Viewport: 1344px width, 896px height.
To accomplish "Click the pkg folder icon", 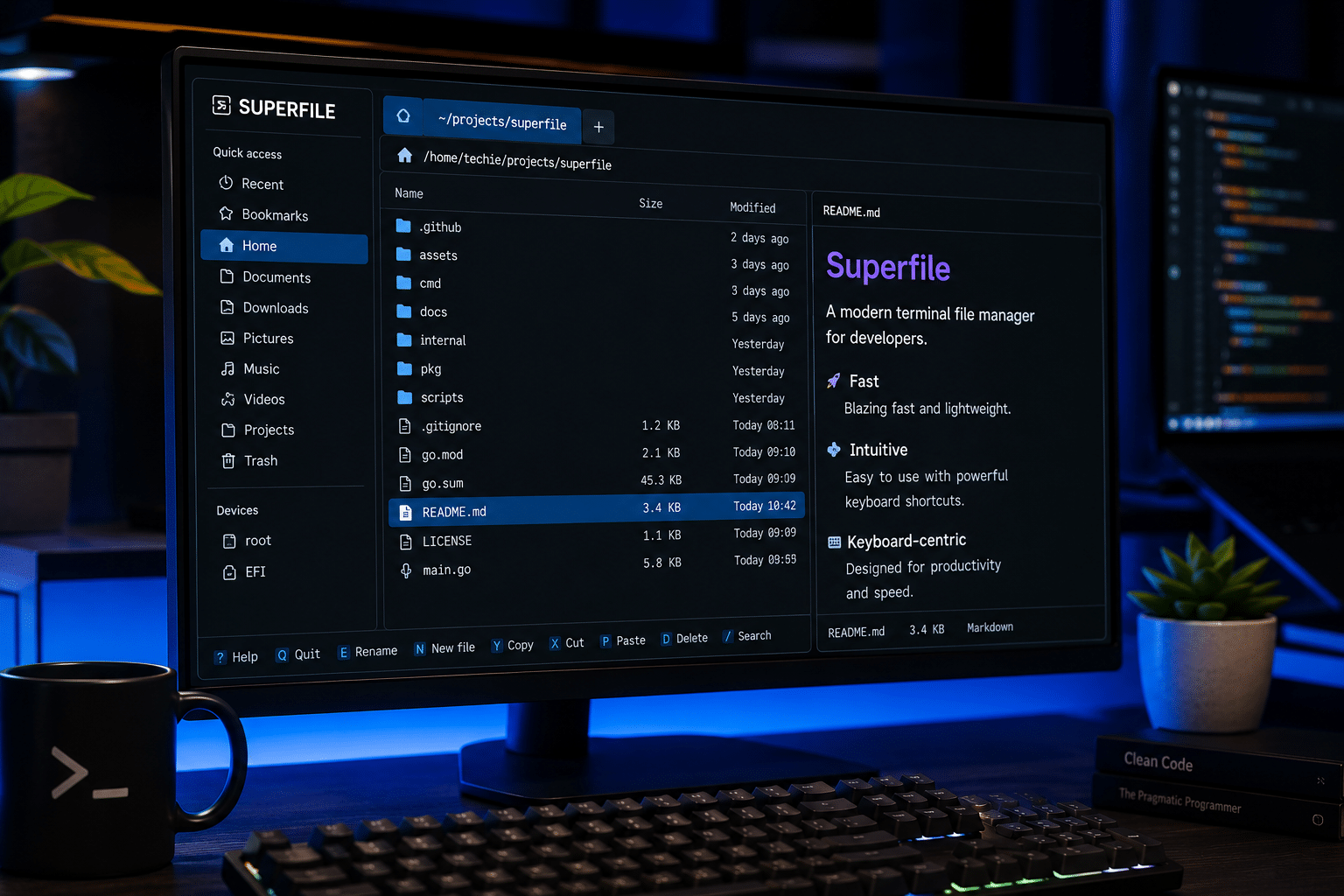I will pos(404,368).
